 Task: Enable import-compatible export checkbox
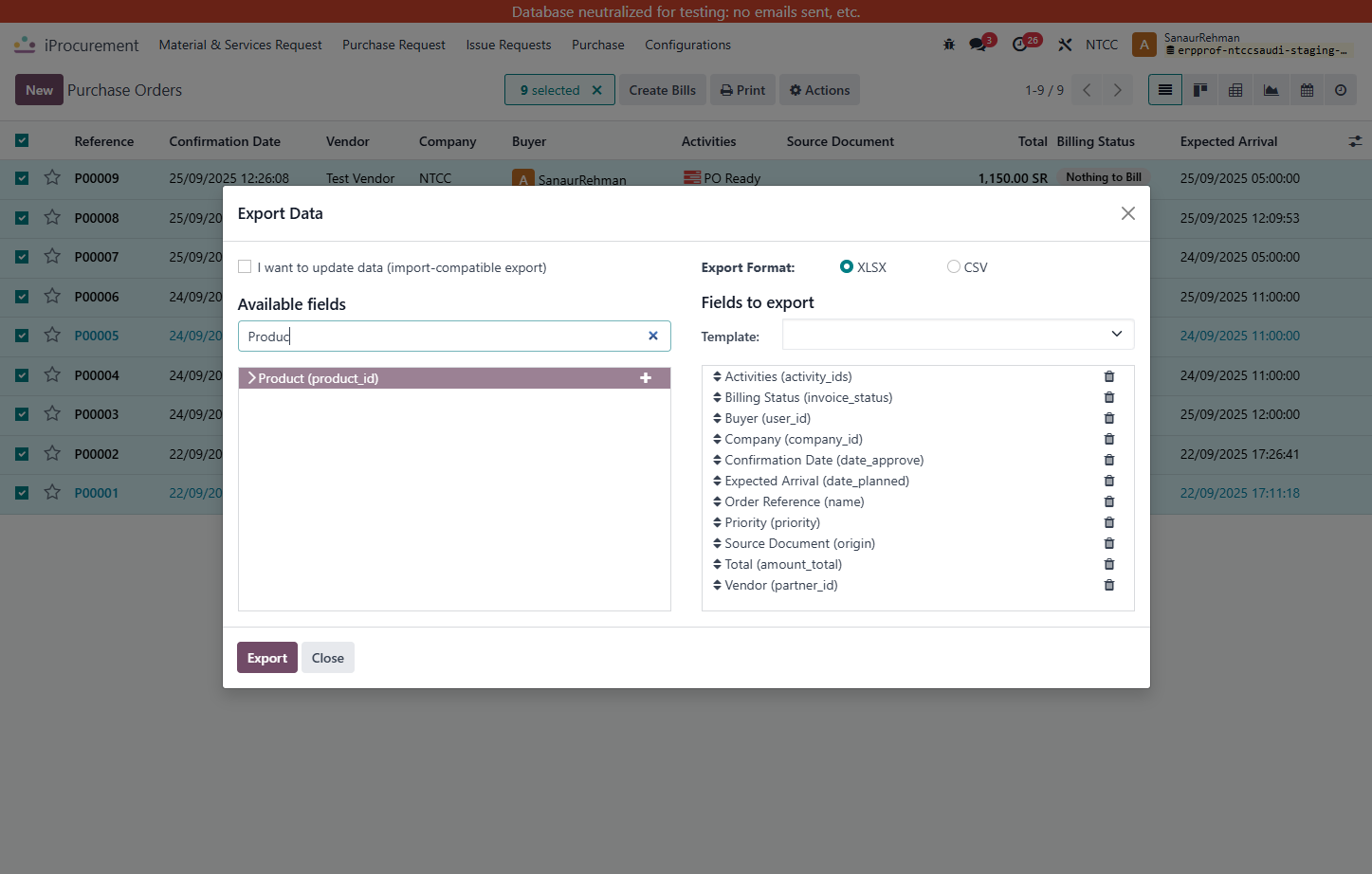(x=245, y=267)
